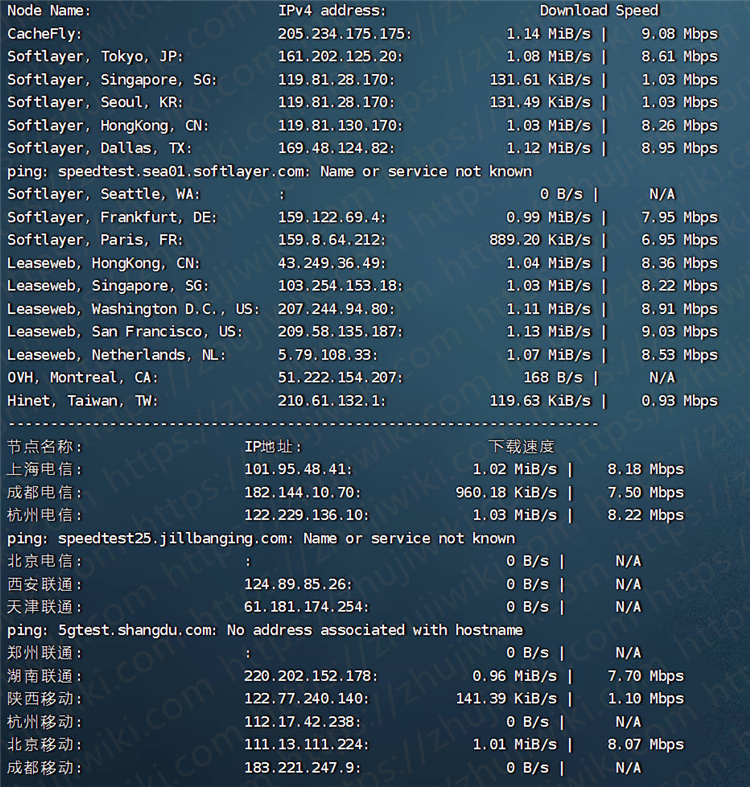Select "Softlayer, Seattle, WA:" label
Image resolution: width=750 pixels, height=787 pixels.
pos(103,195)
